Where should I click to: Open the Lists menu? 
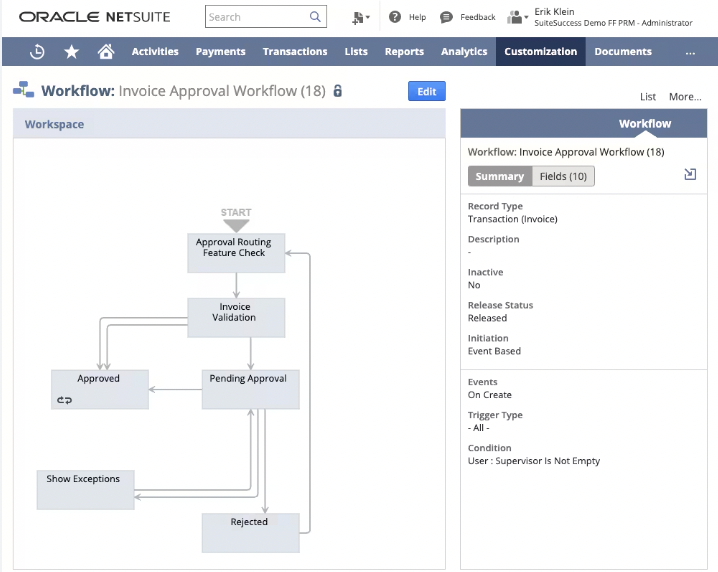356,51
